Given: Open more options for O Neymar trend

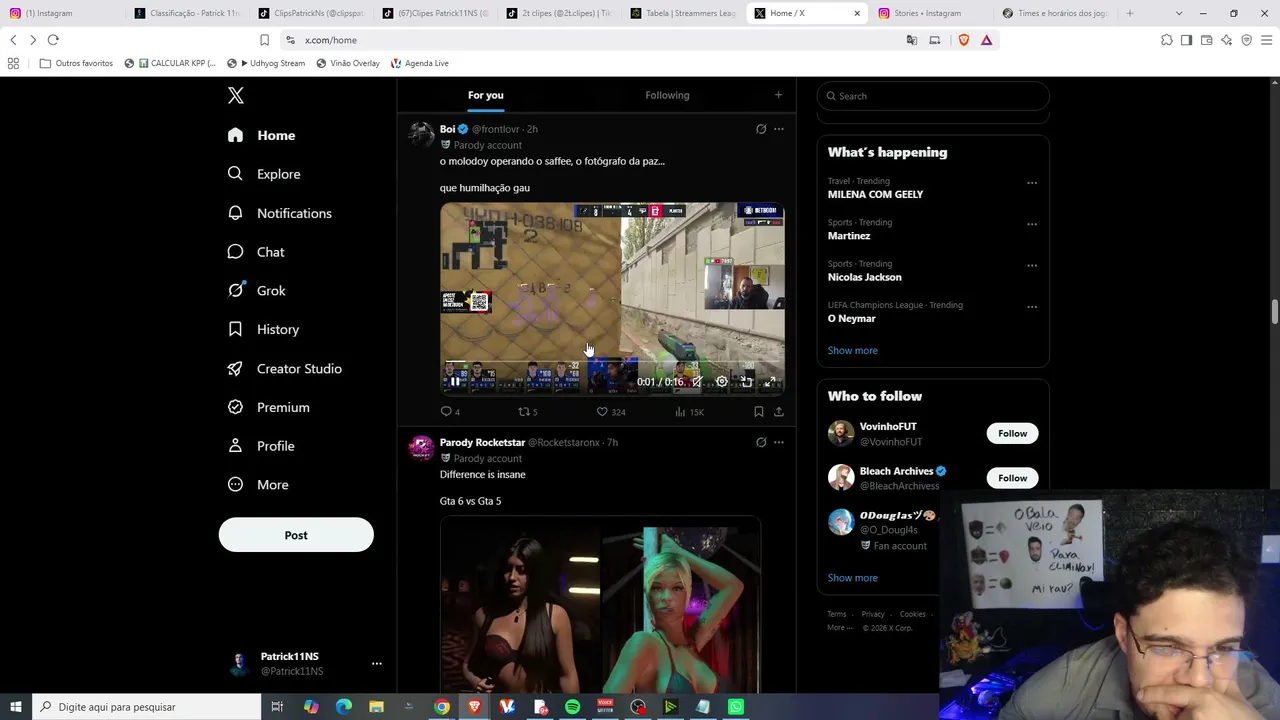Looking at the screenshot, I should (x=1032, y=307).
